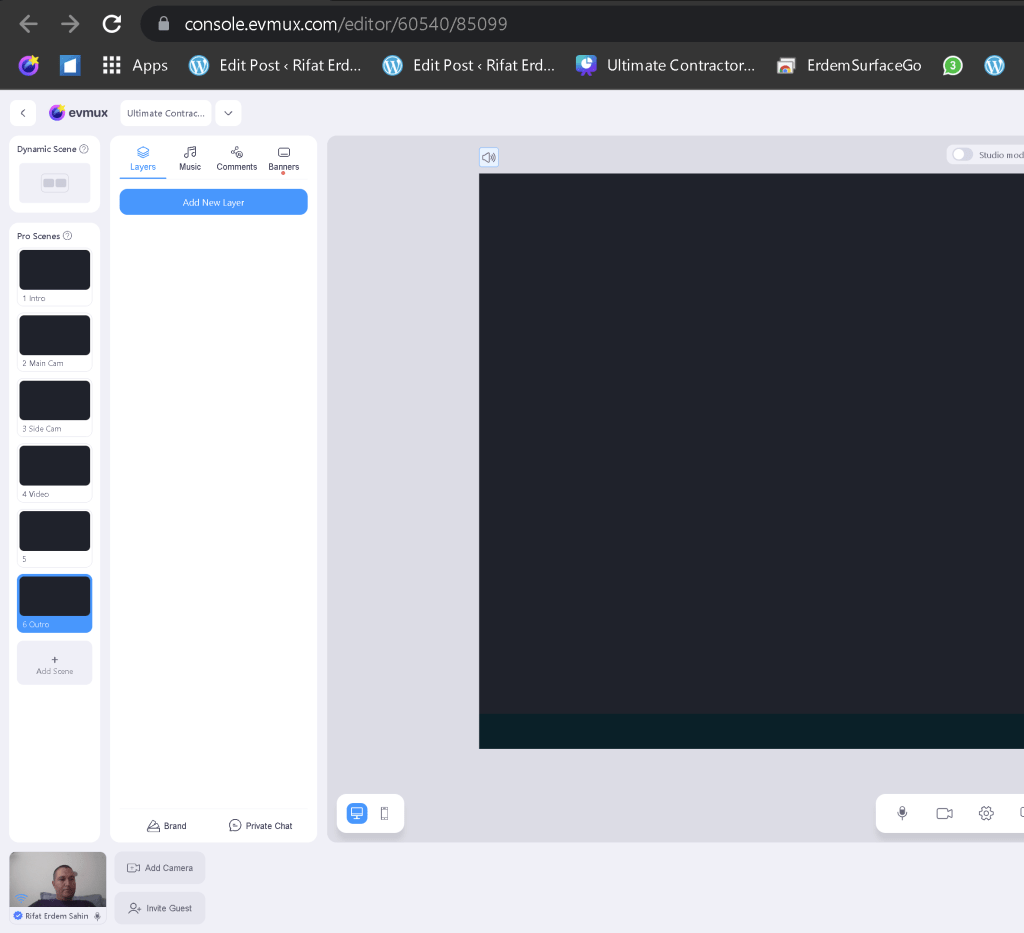Select the 3 Side Cam scene
Screen dimensions: 1024x933
[55, 407]
